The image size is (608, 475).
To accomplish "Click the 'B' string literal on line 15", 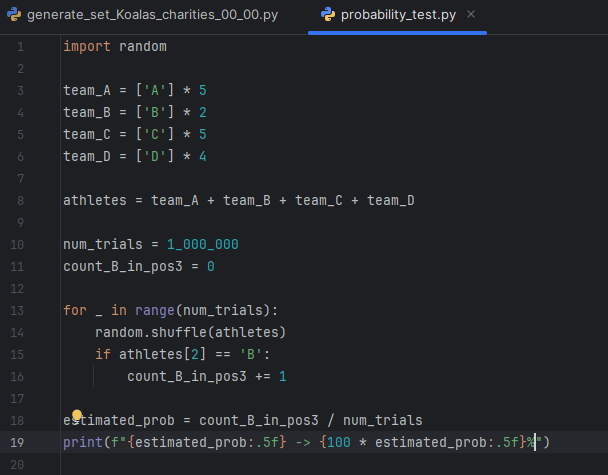I will pos(250,354).
